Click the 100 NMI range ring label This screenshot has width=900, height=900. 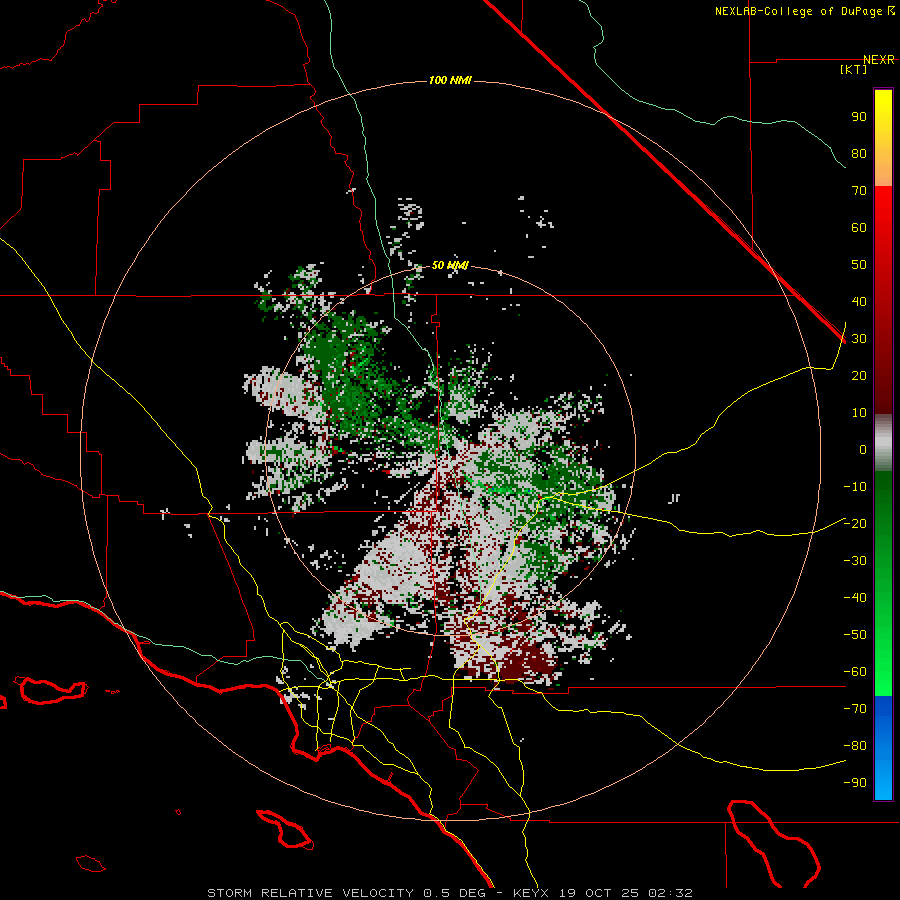450,80
